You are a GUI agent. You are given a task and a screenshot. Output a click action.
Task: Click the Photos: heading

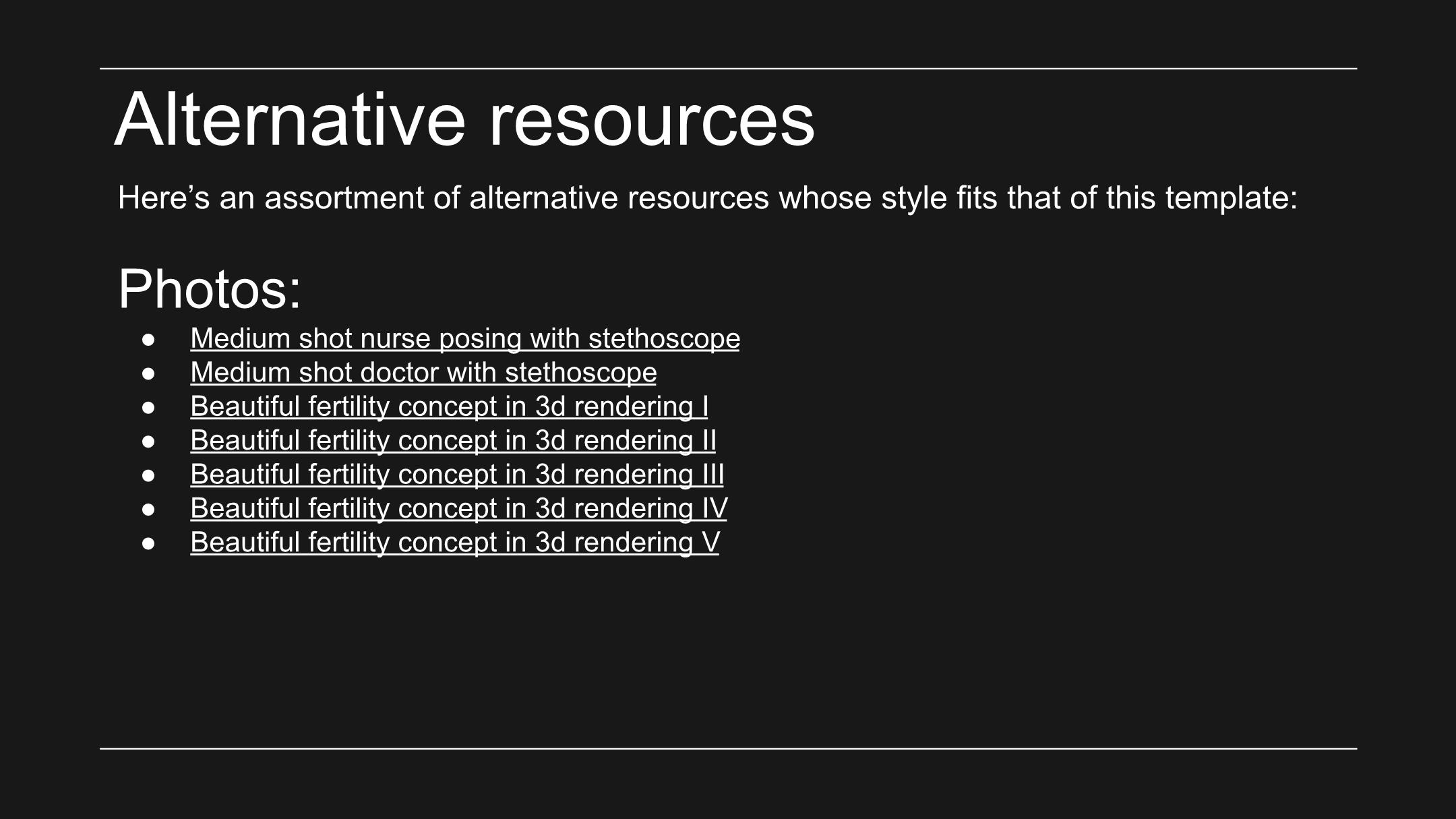tap(210, 290)
